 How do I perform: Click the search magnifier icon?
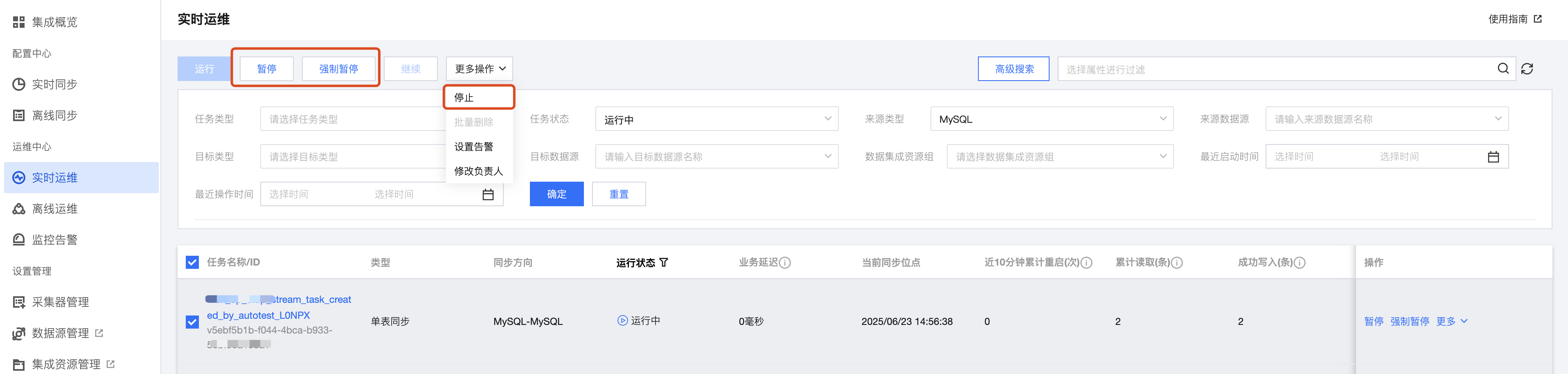(x=1503, y=69)
